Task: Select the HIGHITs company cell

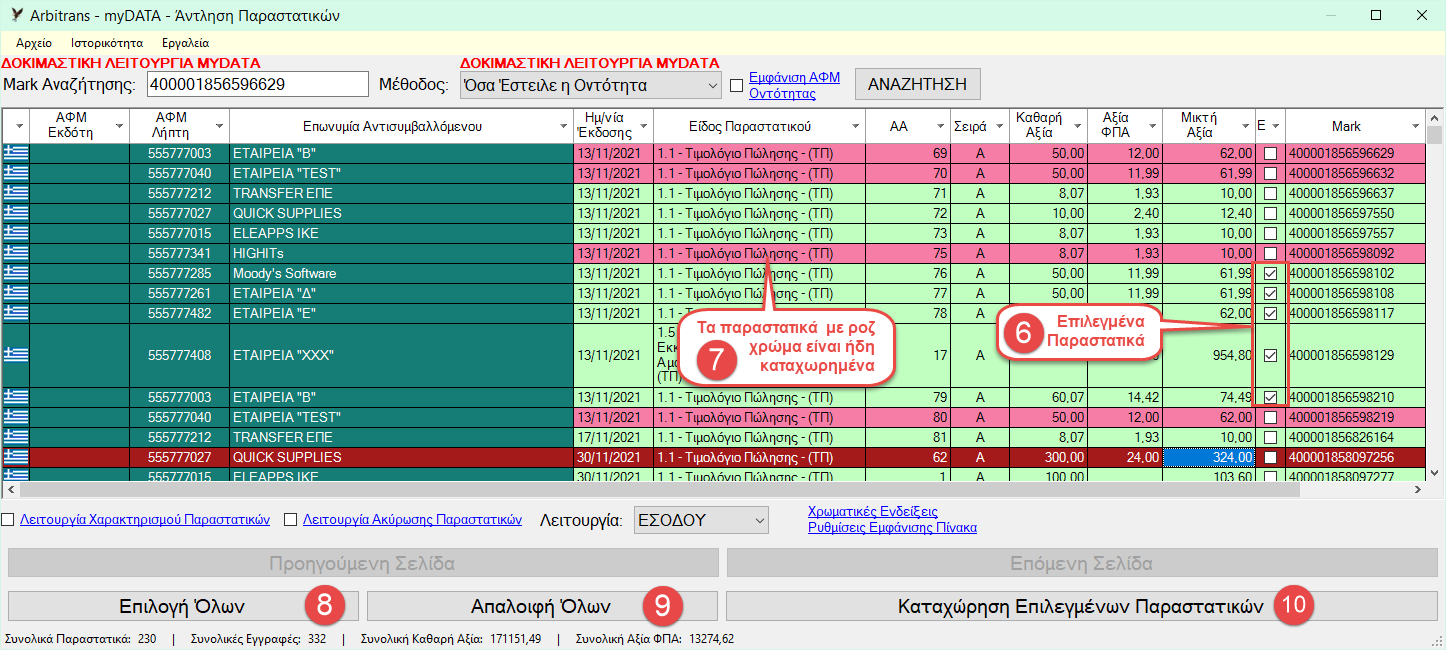Action: [x=401, y=253]
